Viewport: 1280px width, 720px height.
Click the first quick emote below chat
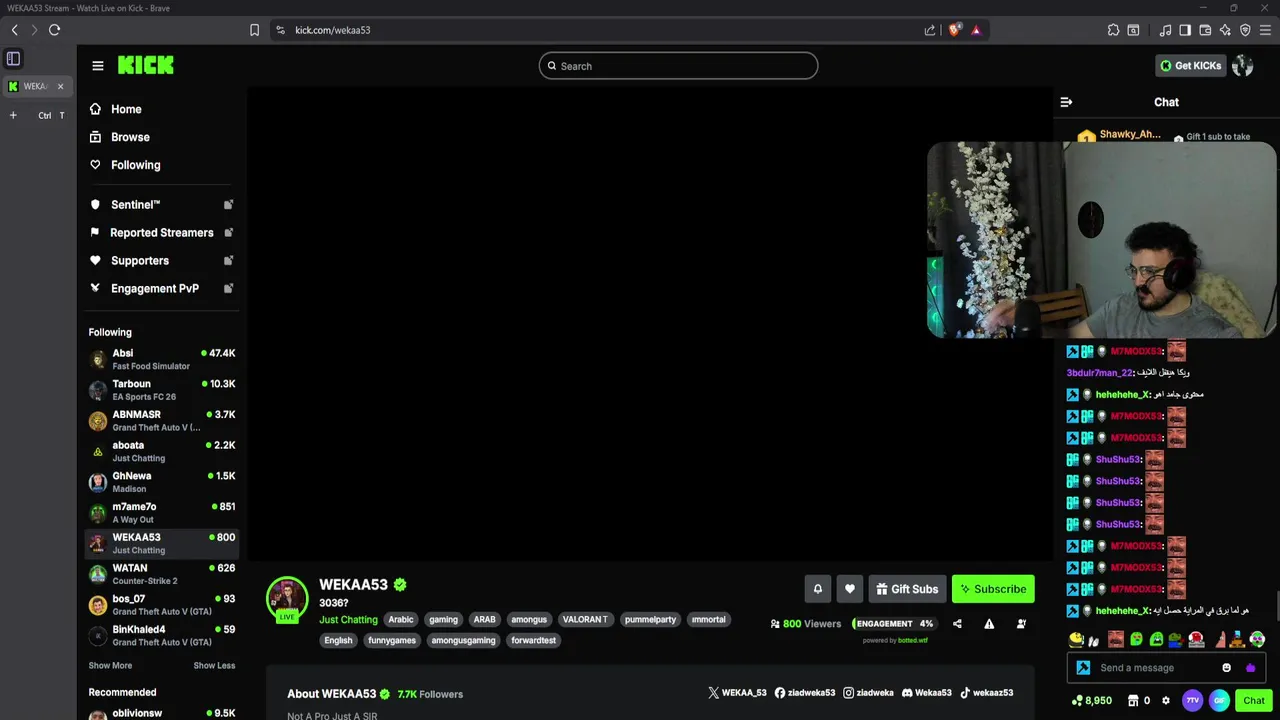coord(1076,640)
